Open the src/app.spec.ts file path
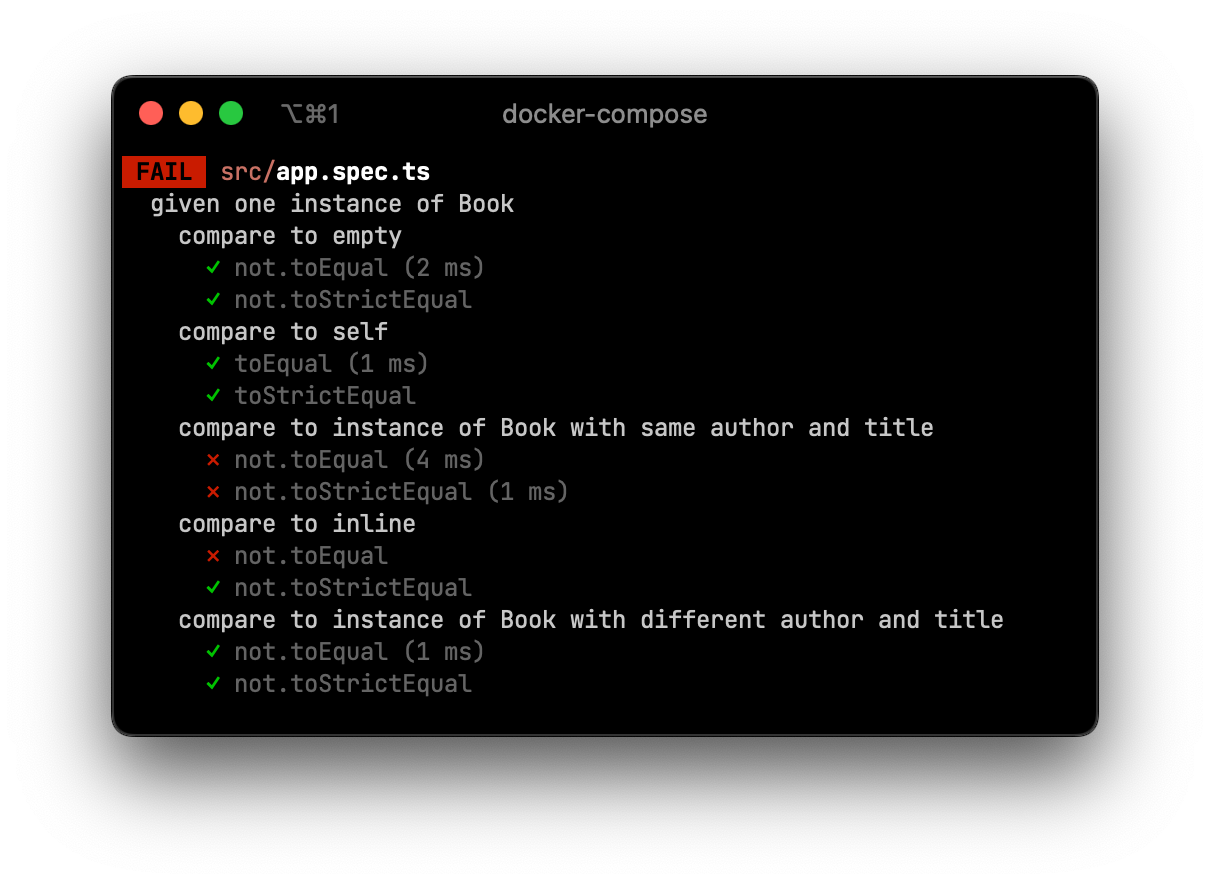The width and height of the screenshot is (1210, 884). (x=326, y=172)
